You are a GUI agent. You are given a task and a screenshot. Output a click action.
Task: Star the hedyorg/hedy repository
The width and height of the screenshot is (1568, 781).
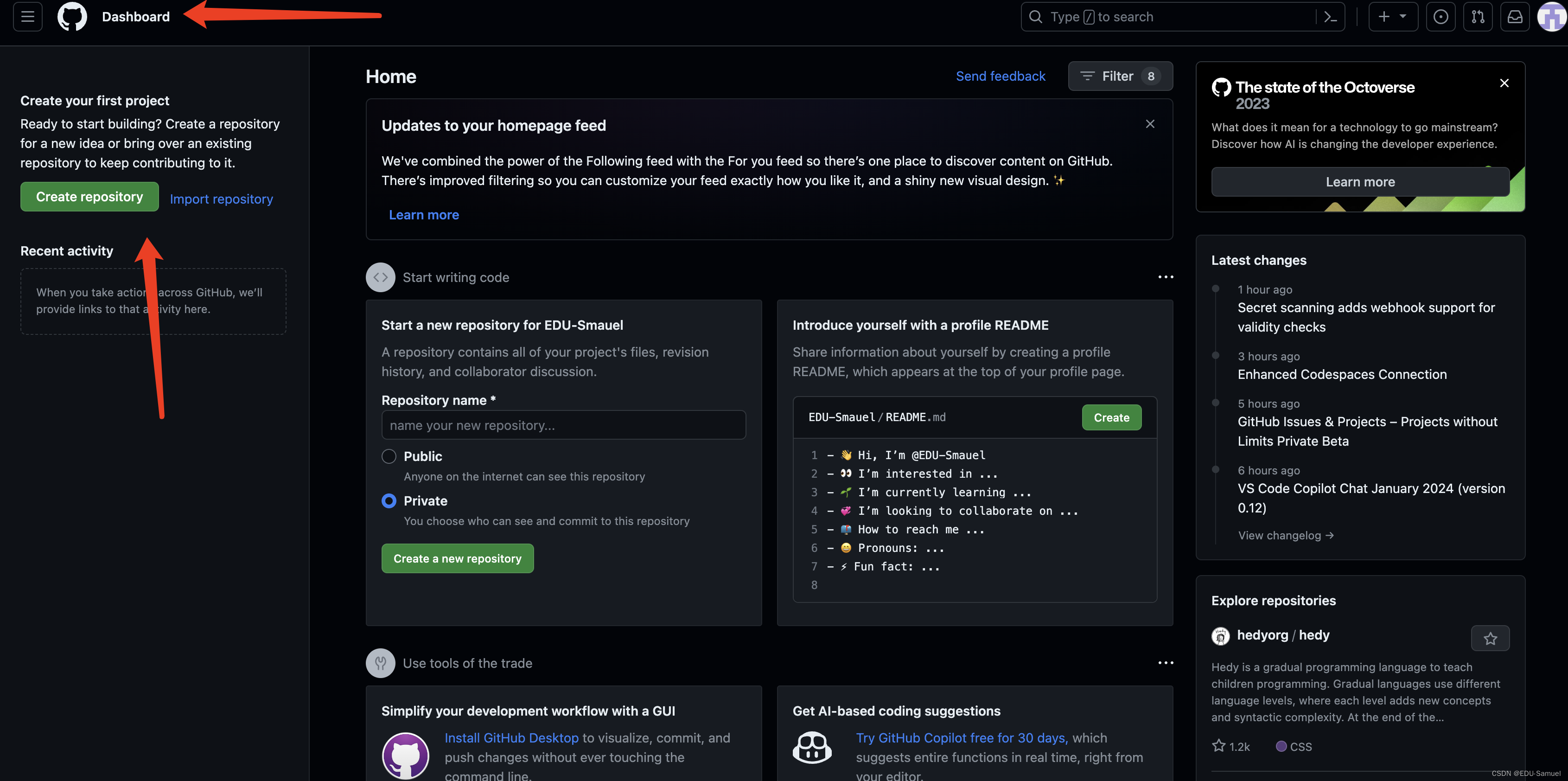(1490, 639)
